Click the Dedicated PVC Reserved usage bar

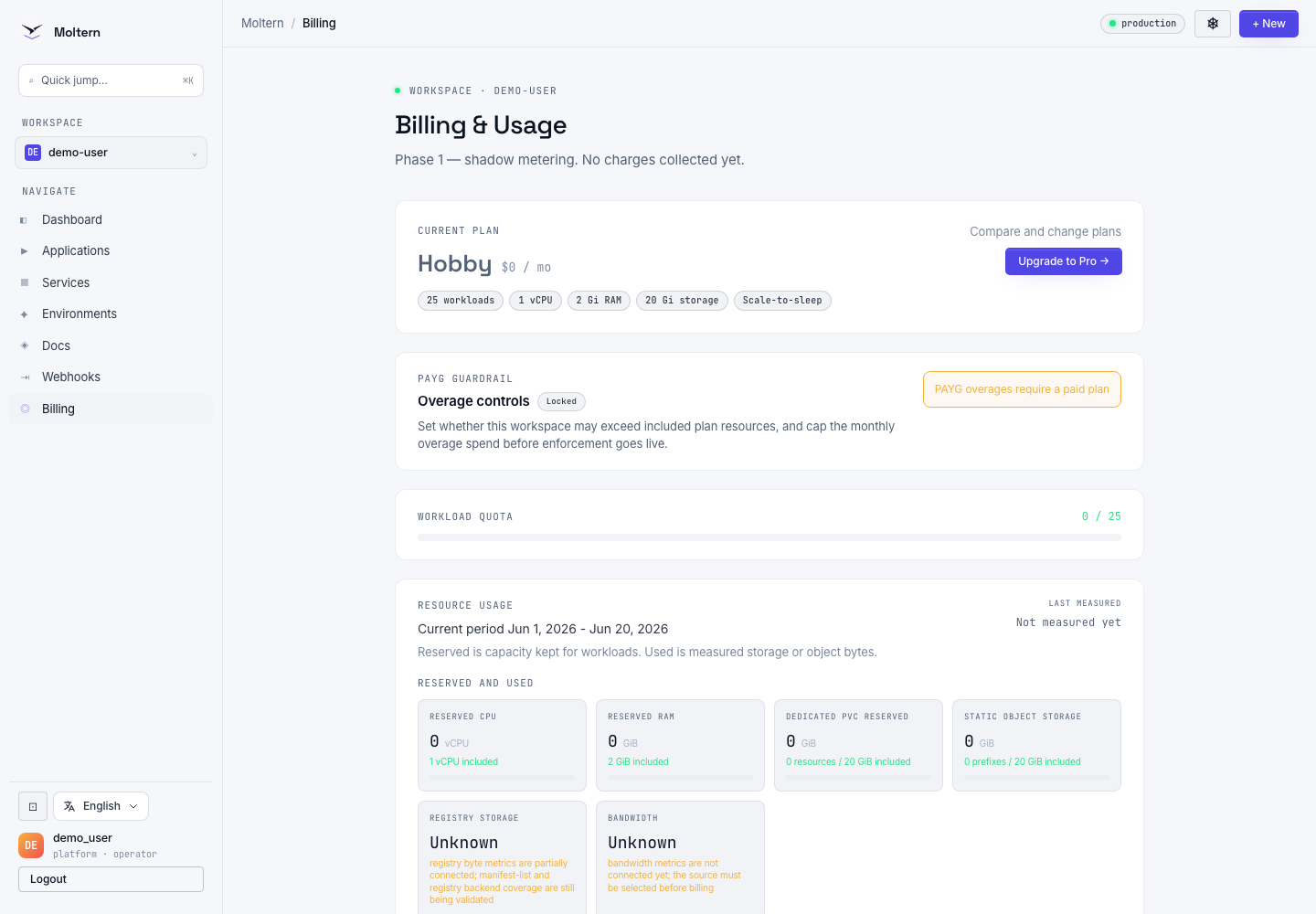(858, 778)
